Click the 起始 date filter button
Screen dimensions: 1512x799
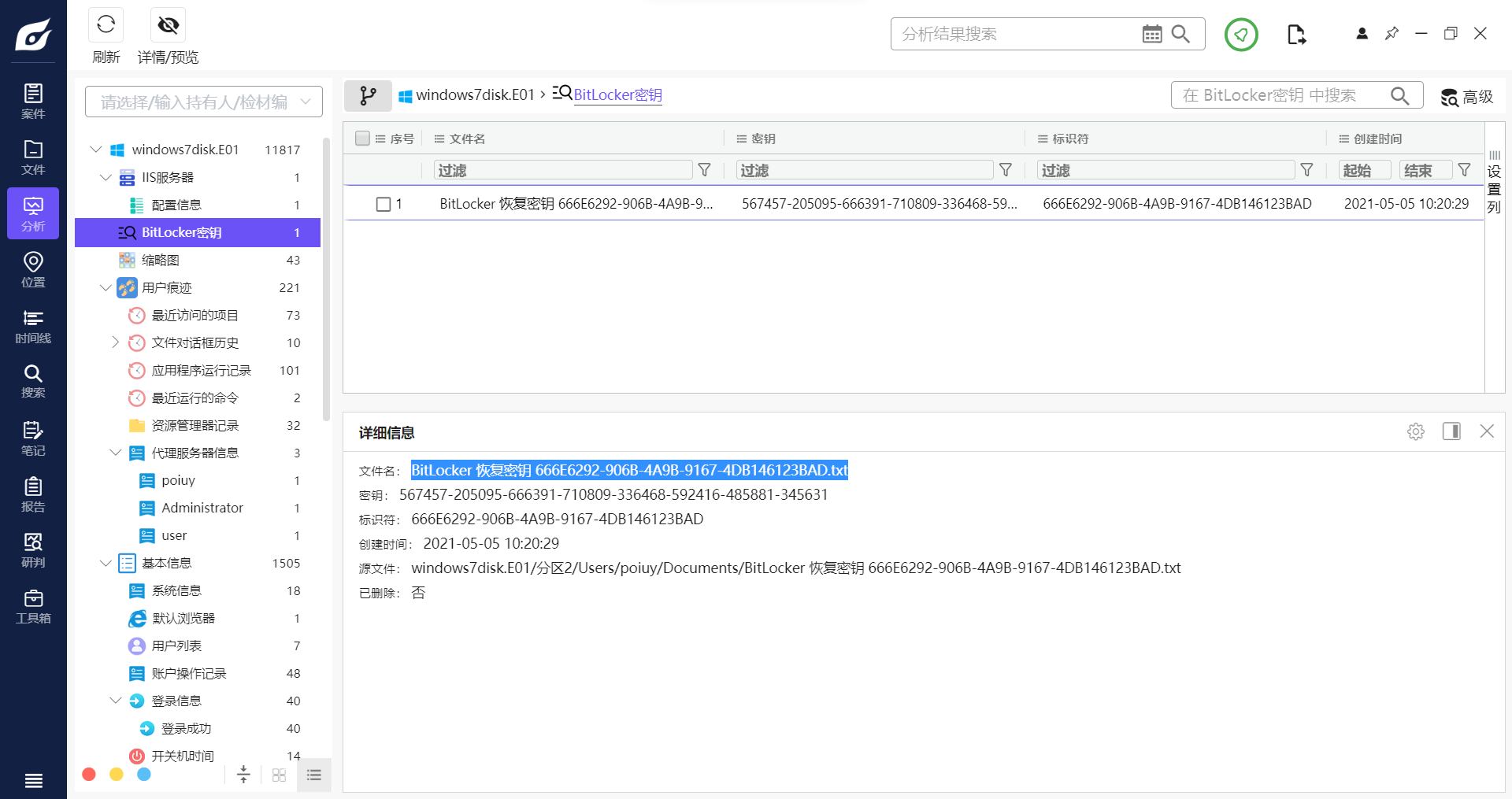pyautogui.click(x=1364, y=170)
